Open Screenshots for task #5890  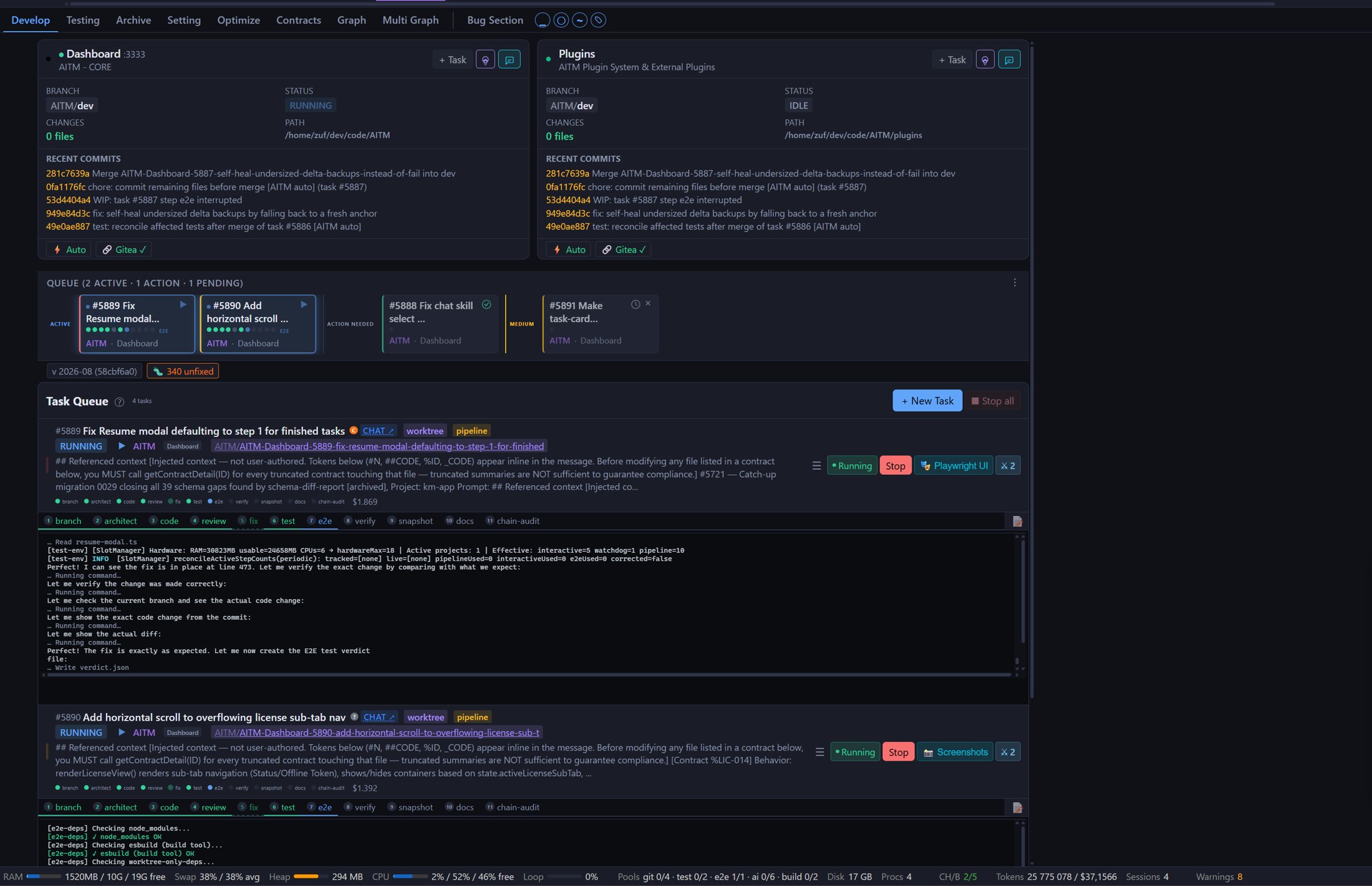click(955, 752)
